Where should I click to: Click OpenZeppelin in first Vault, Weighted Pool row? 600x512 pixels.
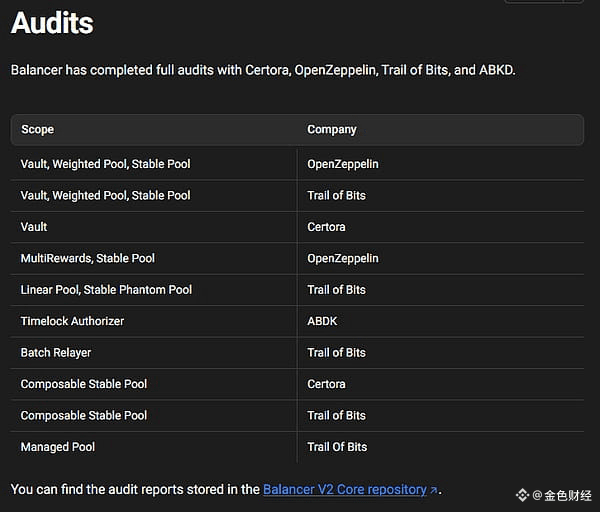tap(343, 164)
